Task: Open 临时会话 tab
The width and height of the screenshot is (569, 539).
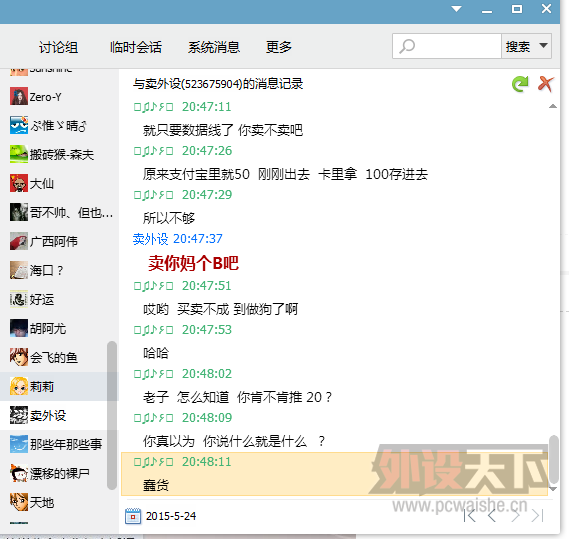Action: [136, 47]
